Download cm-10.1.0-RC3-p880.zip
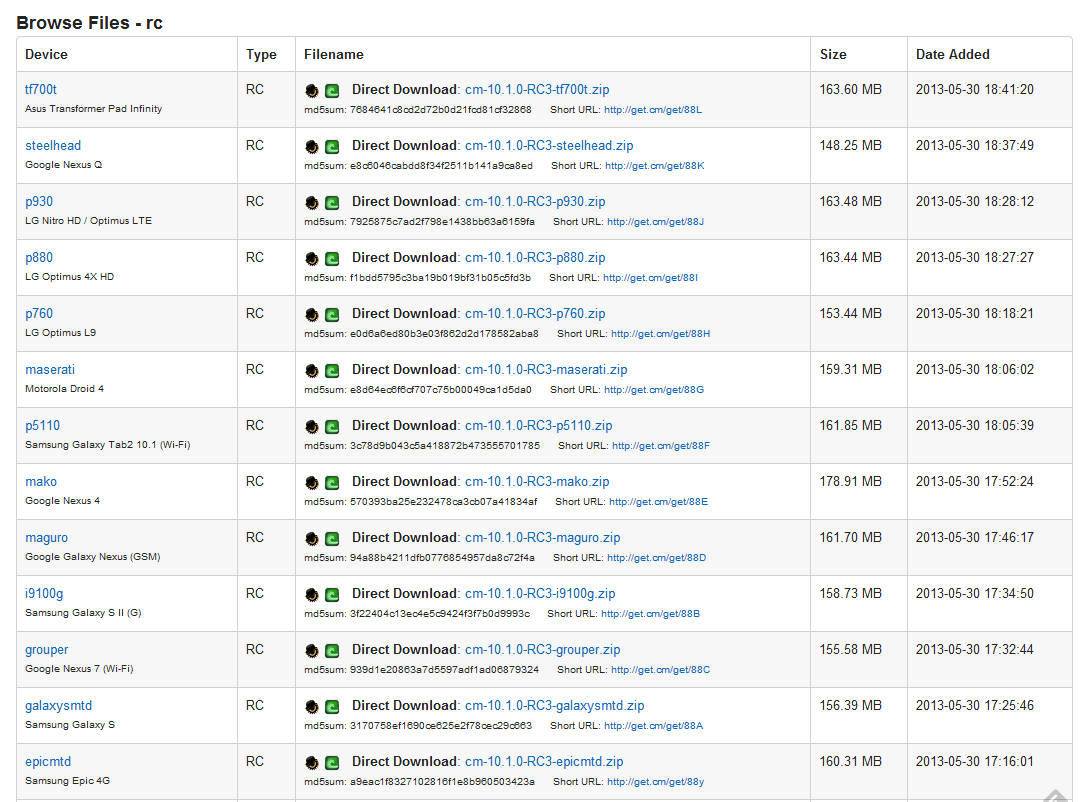Image resolution: width=1088 pixels, height=802 pixels. pyautogui.click(x=535, y=257)
